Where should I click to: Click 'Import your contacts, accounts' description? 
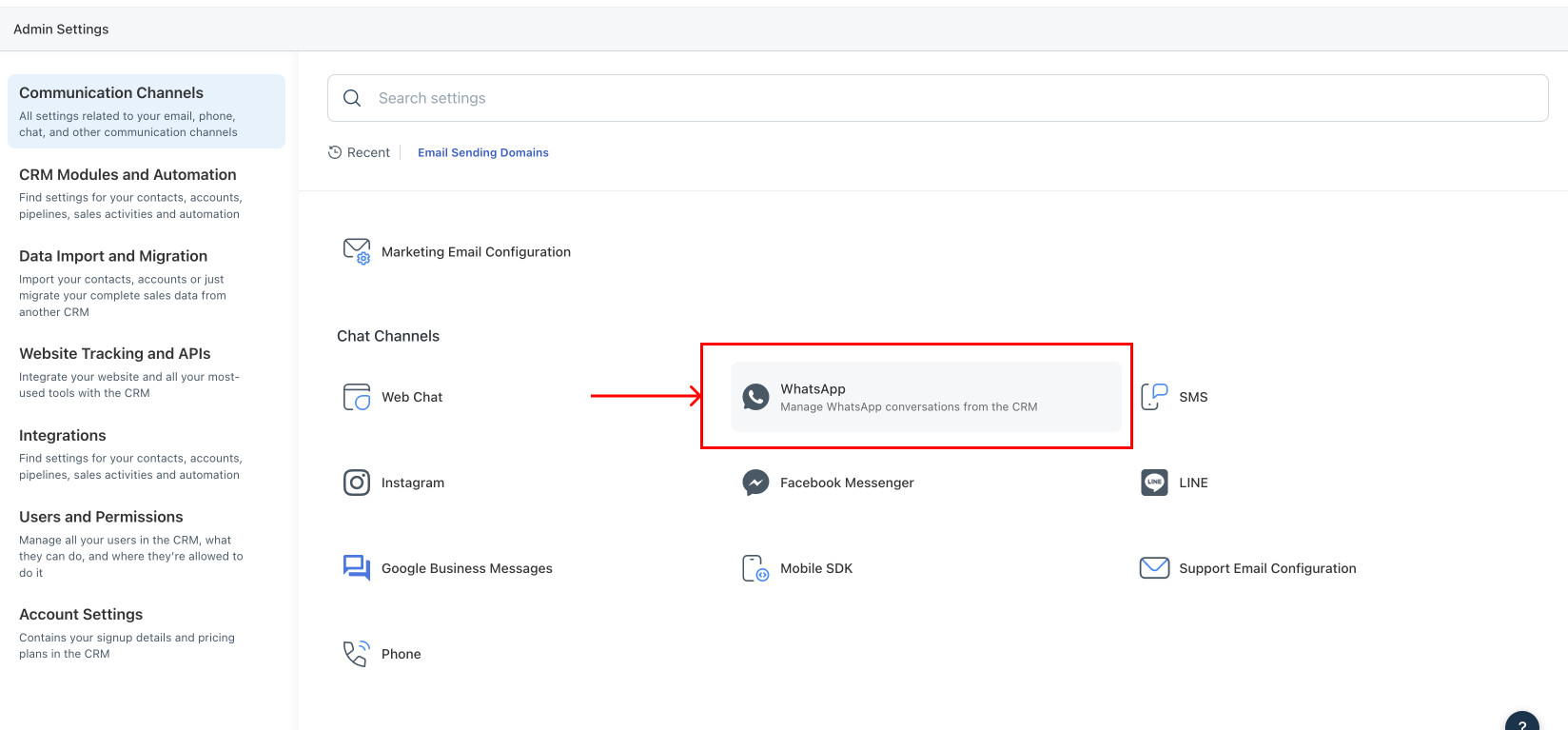point(123,295)
